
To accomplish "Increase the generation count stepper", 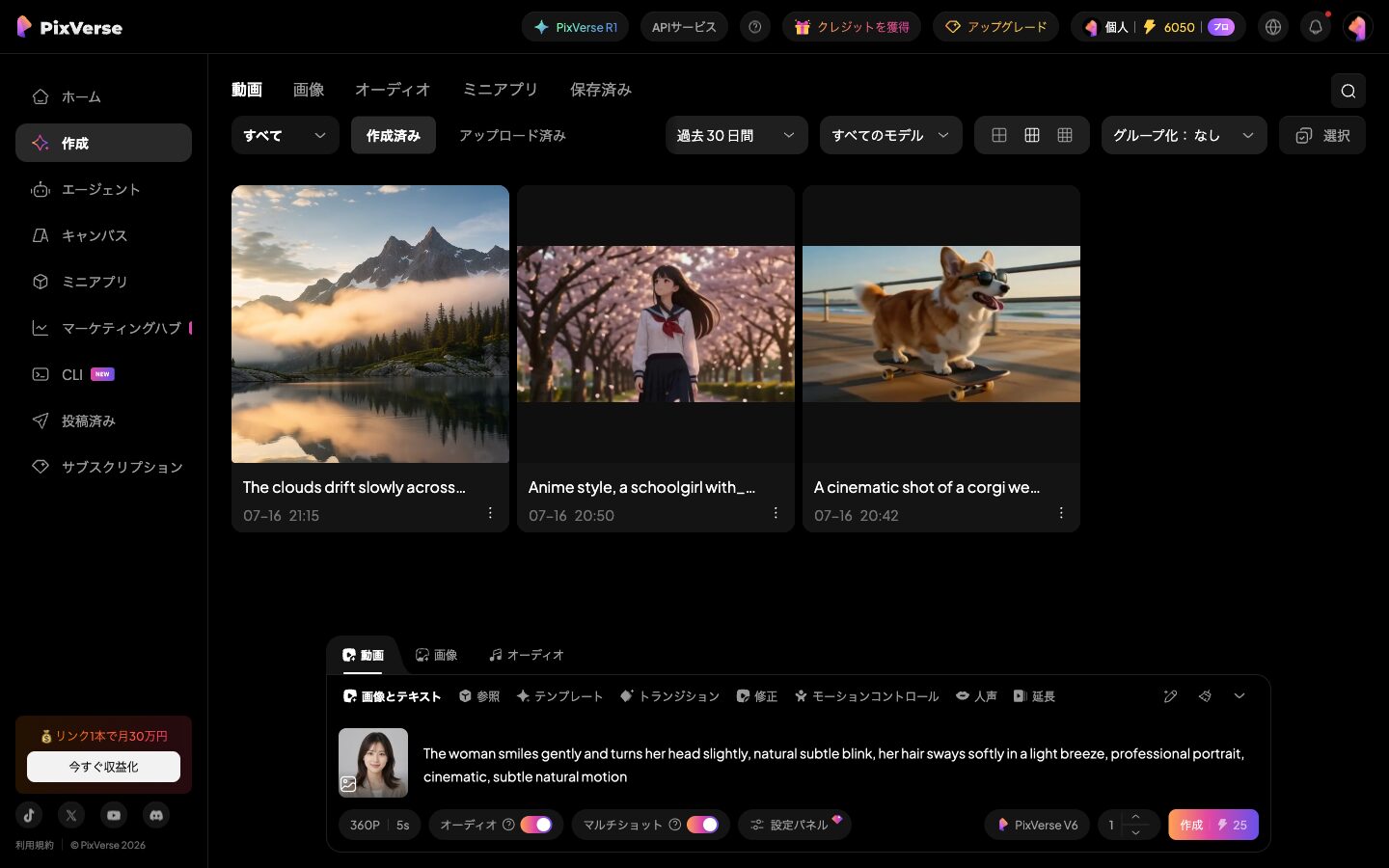I will [x=1135, y=817].
